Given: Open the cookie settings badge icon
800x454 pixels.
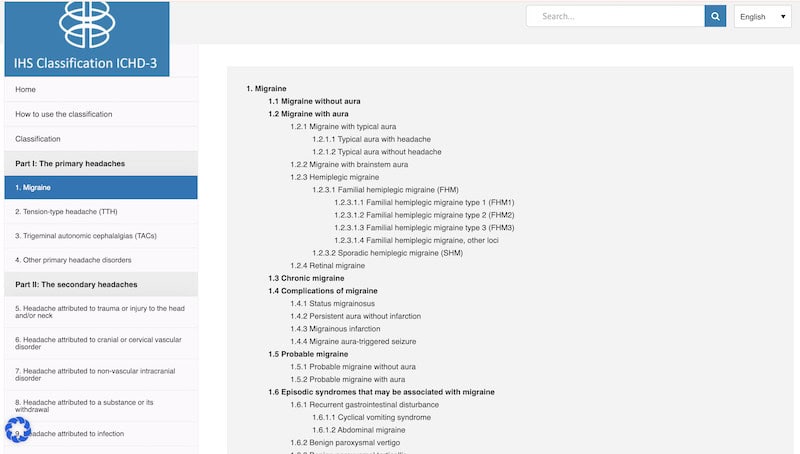Looking at the screenshot, I should 17,430.
